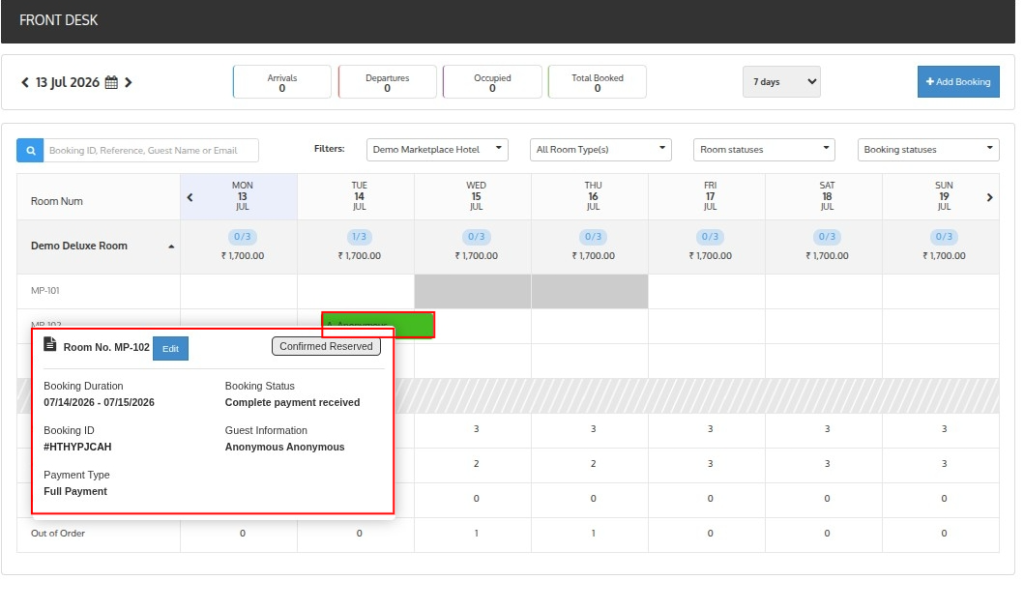Click the document icon beside Room No. MP-102
Image resolution: width=1024 pixels, height=609 pixels.
click(50, 344)
